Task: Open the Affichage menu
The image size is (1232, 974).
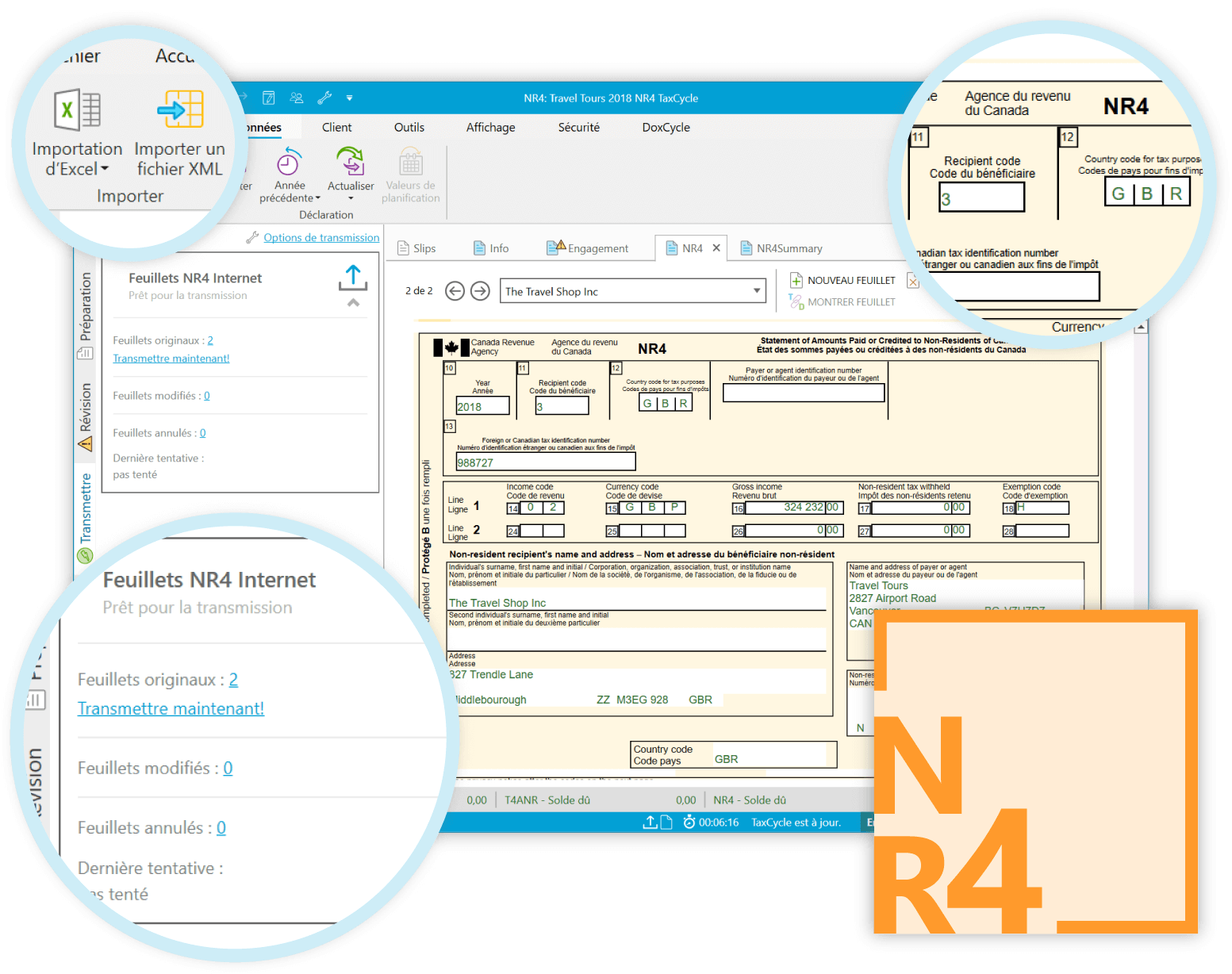Action: tap(490, 127)
